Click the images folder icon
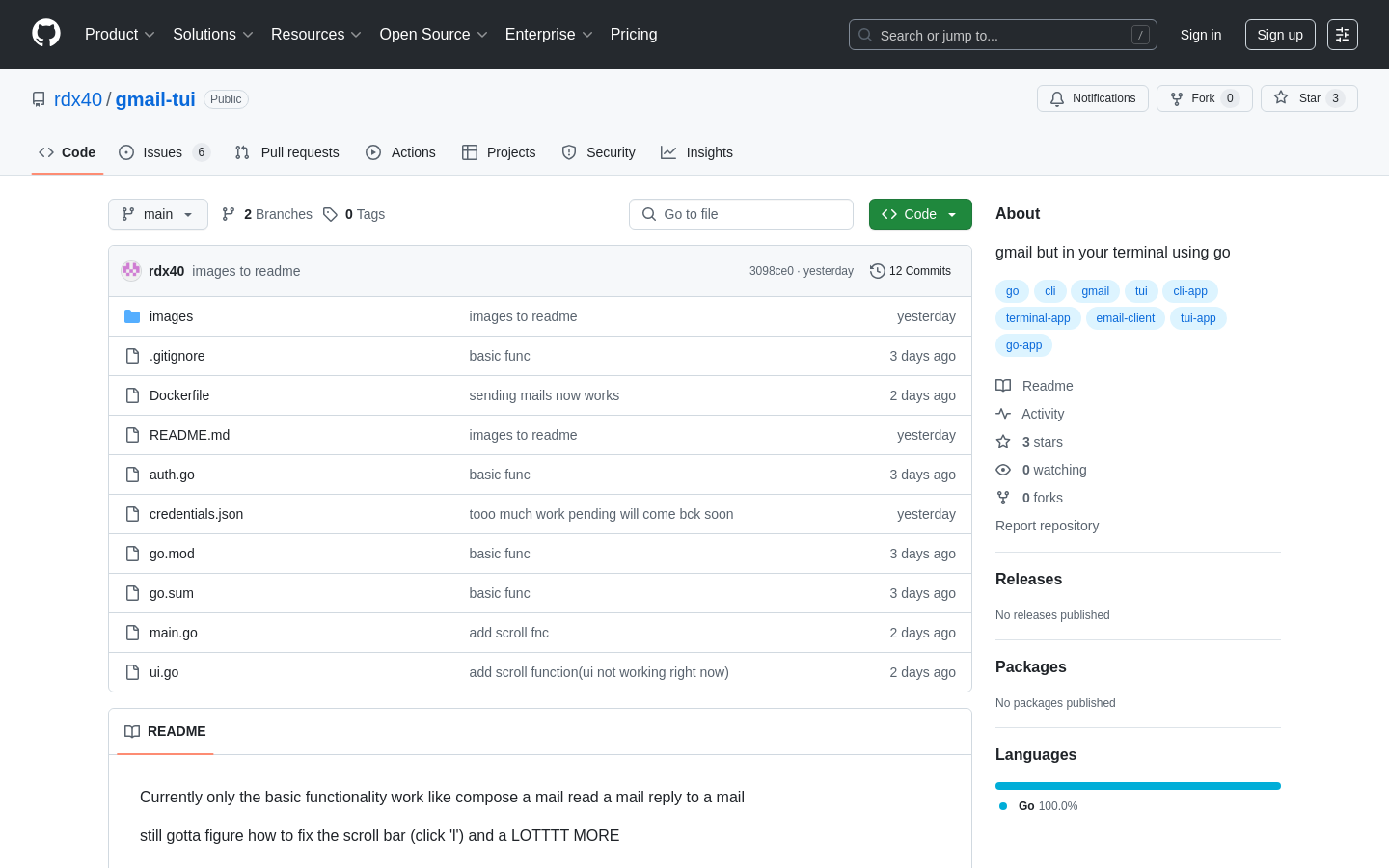This screenshot has width=1389, height=868. pyautogui.click(x=132, y=316)
